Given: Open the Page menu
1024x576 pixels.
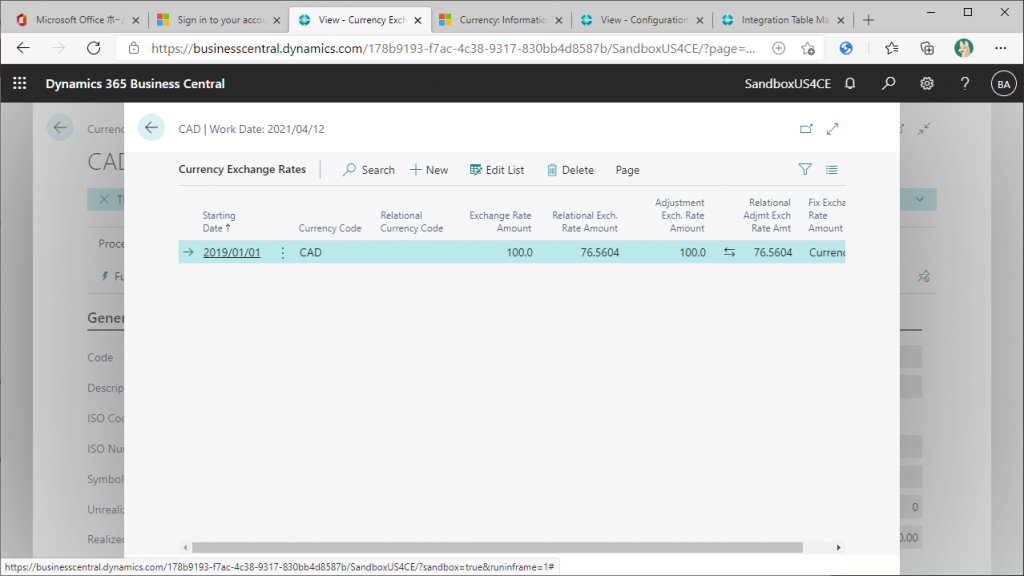Looking at the screenshot, I should coord(627,170).
